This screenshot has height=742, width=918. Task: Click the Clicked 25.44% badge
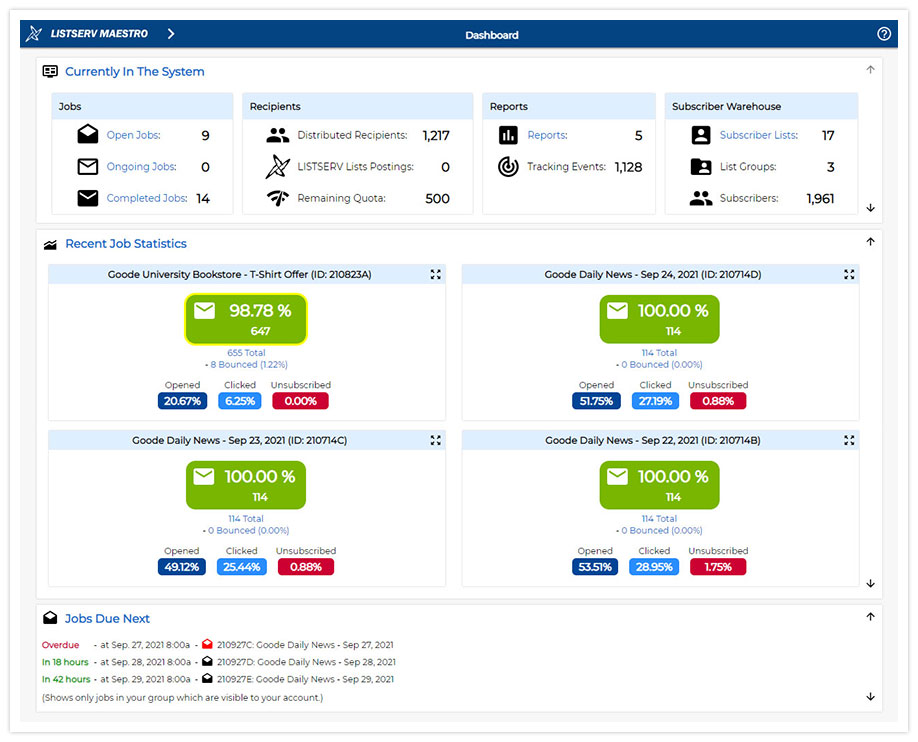(x=242, y=567)
